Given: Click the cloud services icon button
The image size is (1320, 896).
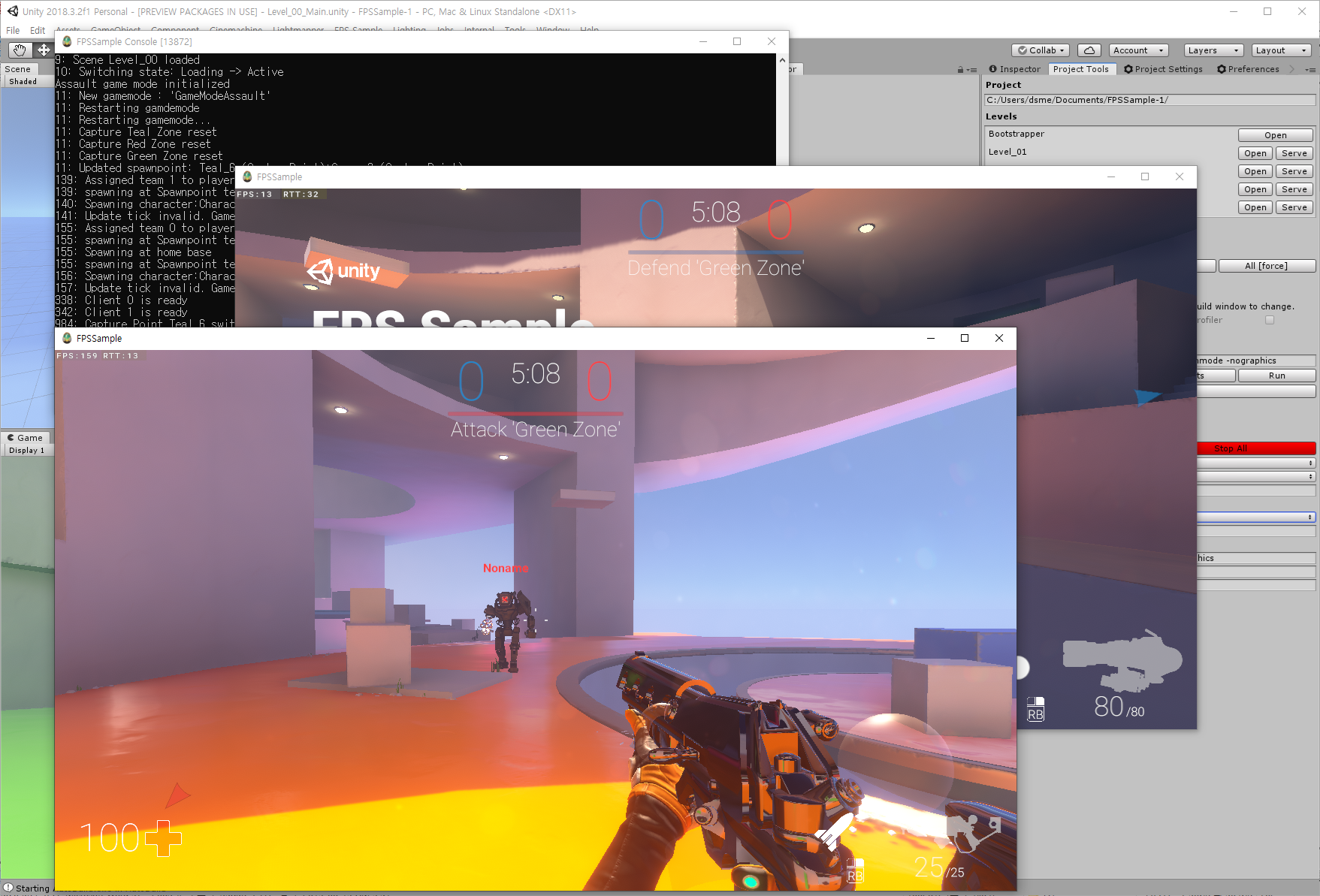Looking at the screenshot, I should pos(1089,50).
